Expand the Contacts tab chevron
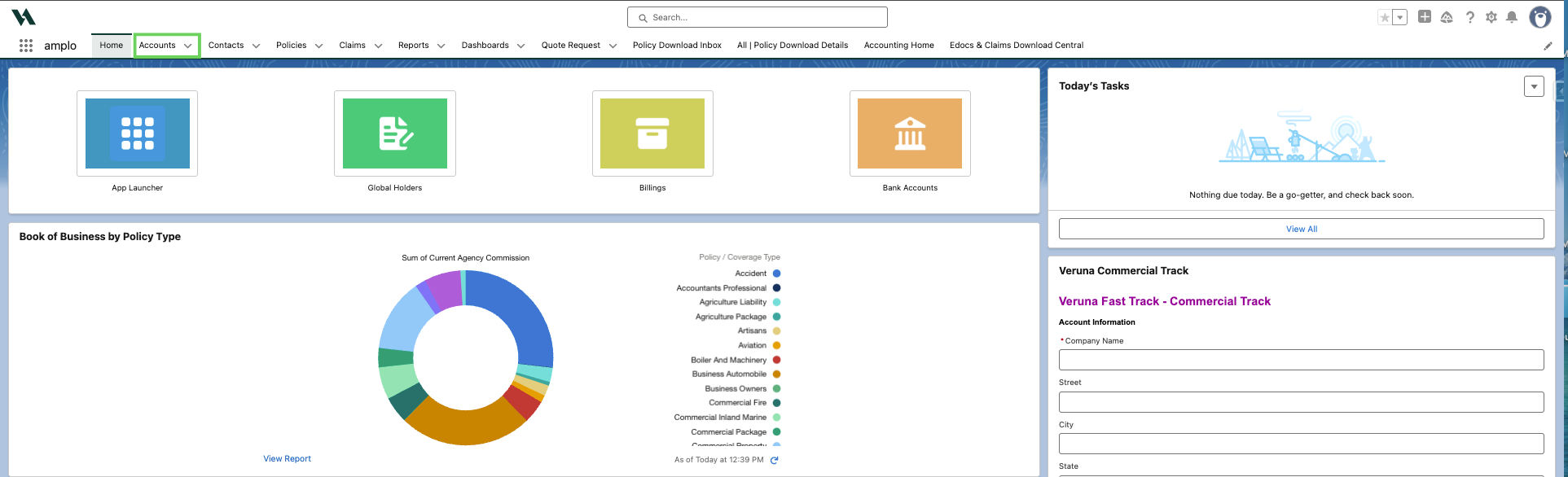The height and width of the screenshot is (477, 1568). pos(256,46)
